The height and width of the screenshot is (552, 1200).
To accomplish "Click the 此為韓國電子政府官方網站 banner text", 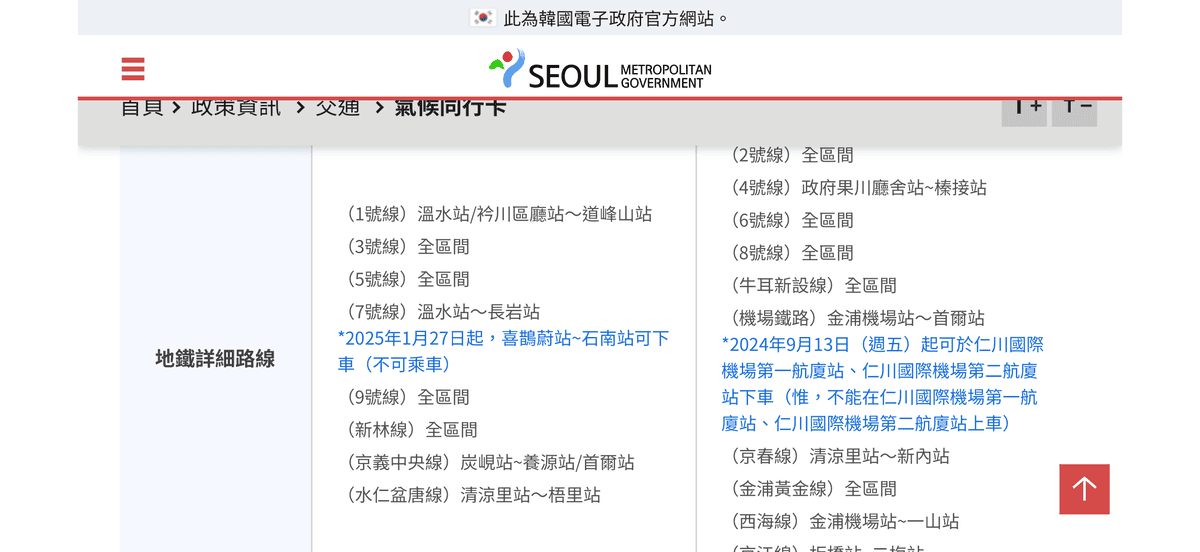I will coord(617,18).
